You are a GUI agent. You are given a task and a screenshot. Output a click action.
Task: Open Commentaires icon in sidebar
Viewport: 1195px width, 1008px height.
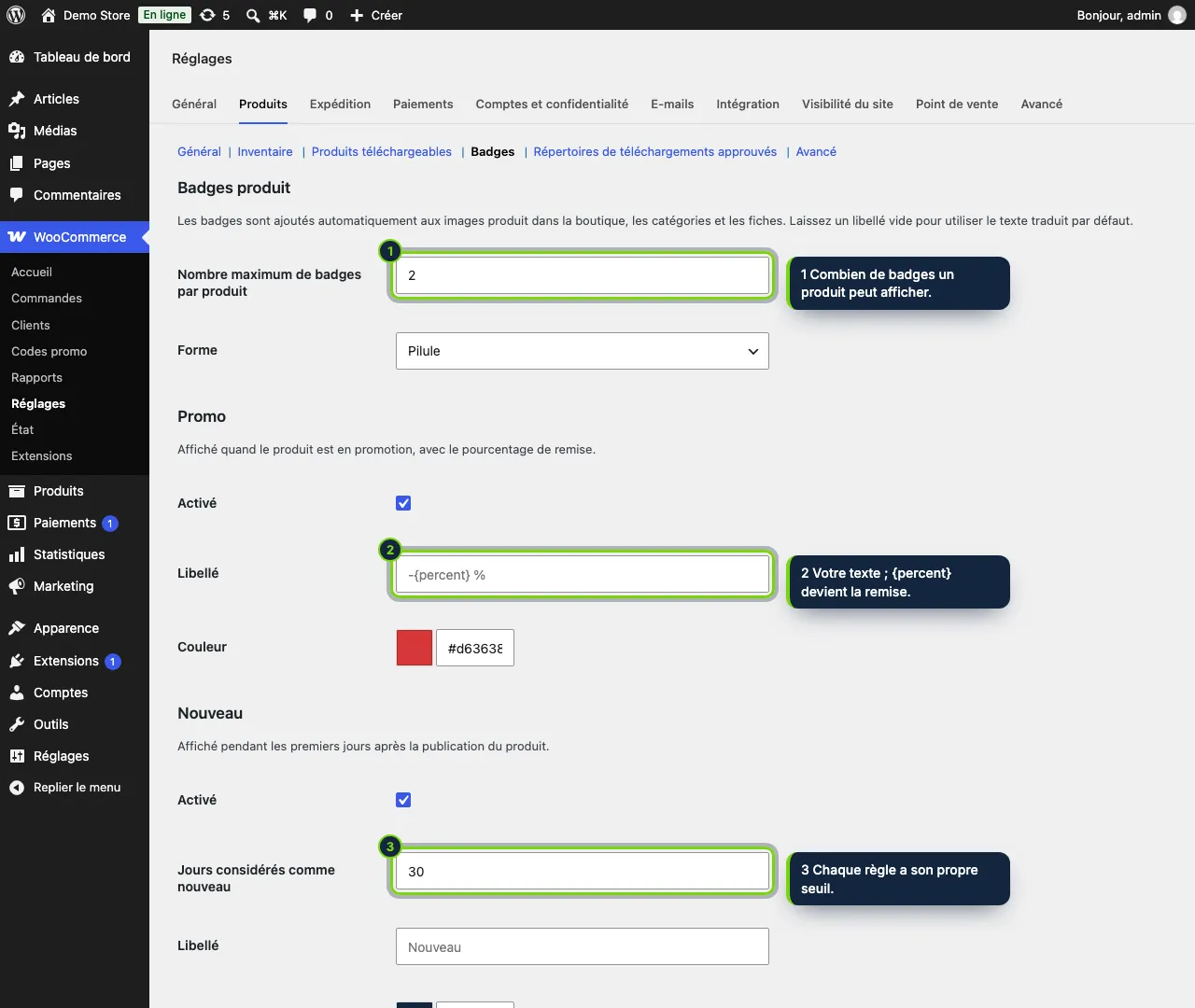point(17,195)
